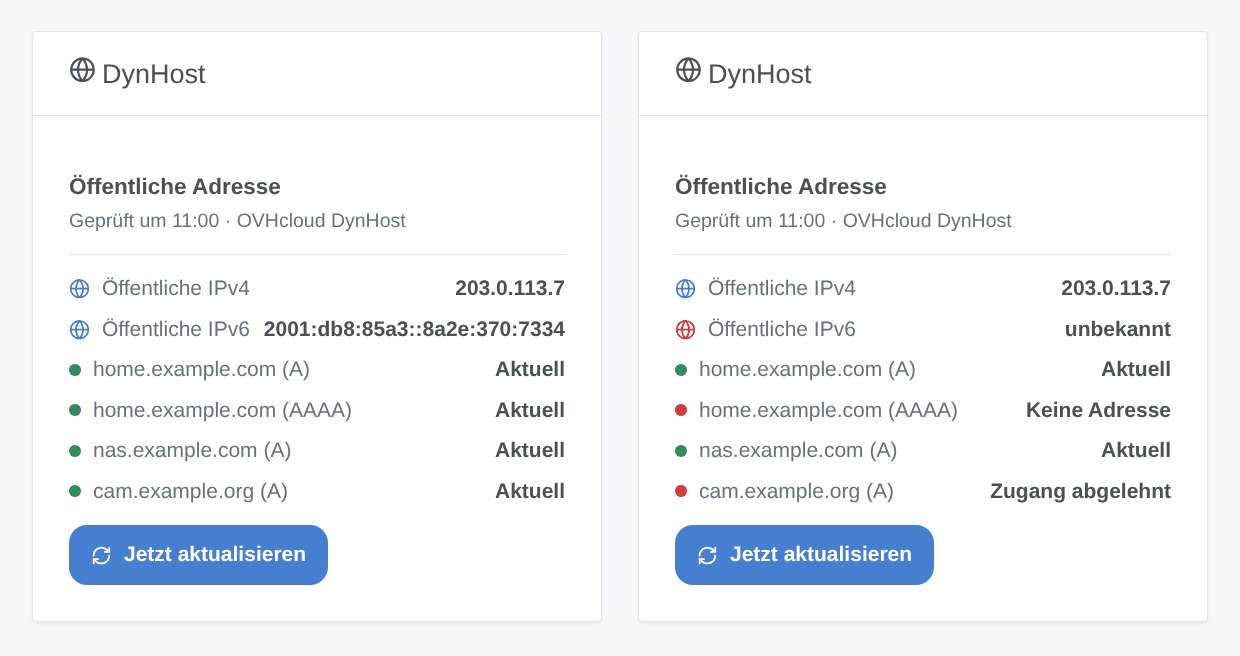The height and width of the screenshot is (656, 1240).
Task: Click 'Aktuell' status of home.example.com (A) right card
Action: tap(1136, 369)
